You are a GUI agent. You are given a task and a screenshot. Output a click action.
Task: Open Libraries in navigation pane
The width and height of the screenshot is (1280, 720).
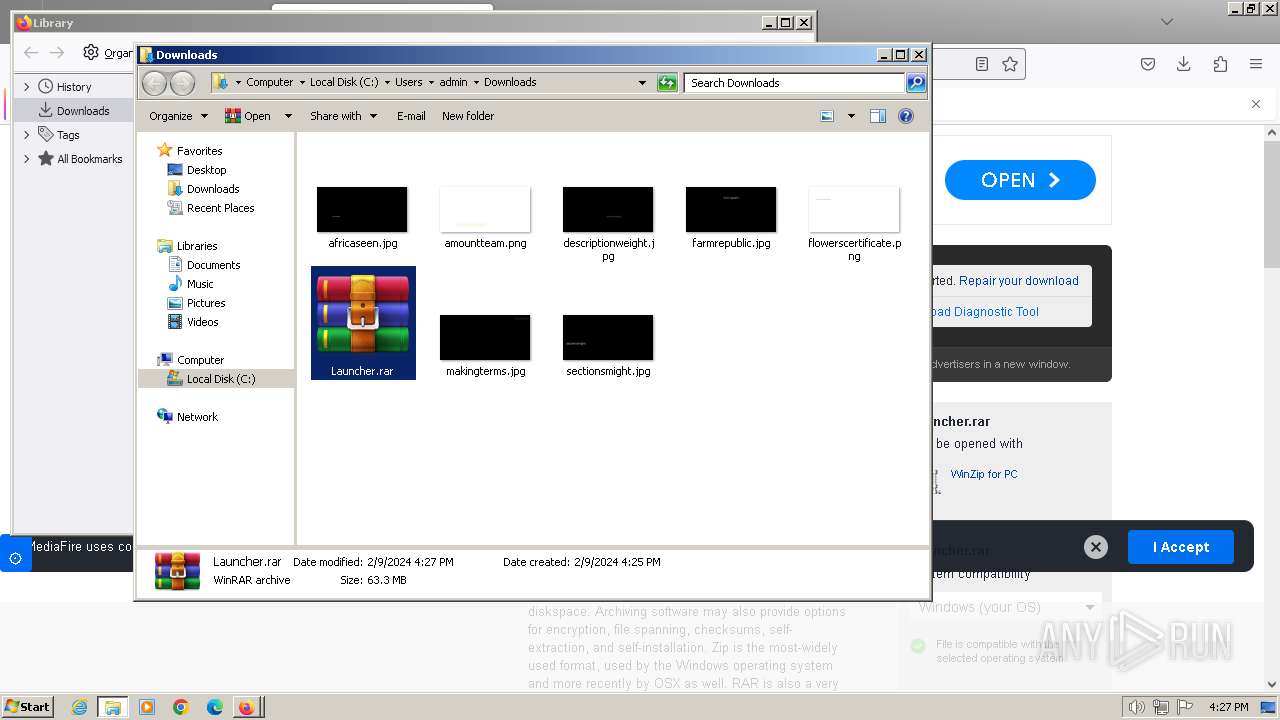pos(197,246)
